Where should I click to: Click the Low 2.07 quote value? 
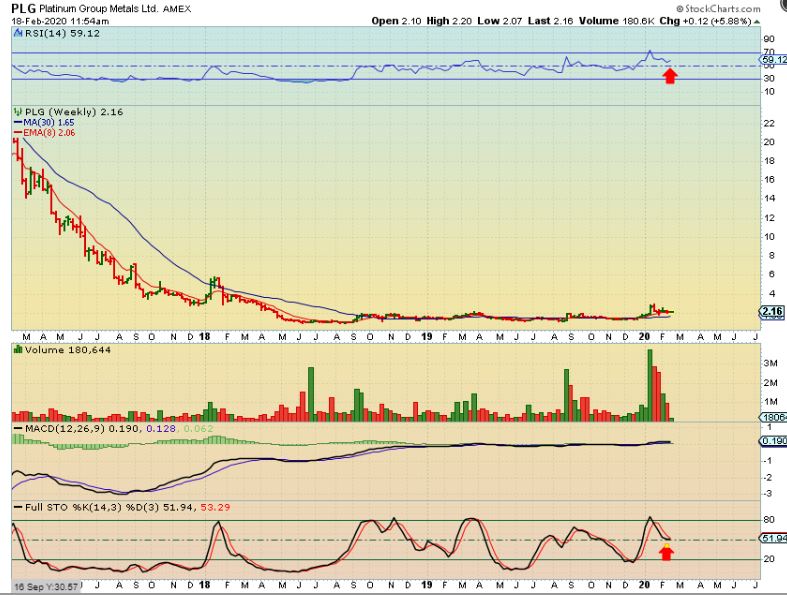[499, 21]
